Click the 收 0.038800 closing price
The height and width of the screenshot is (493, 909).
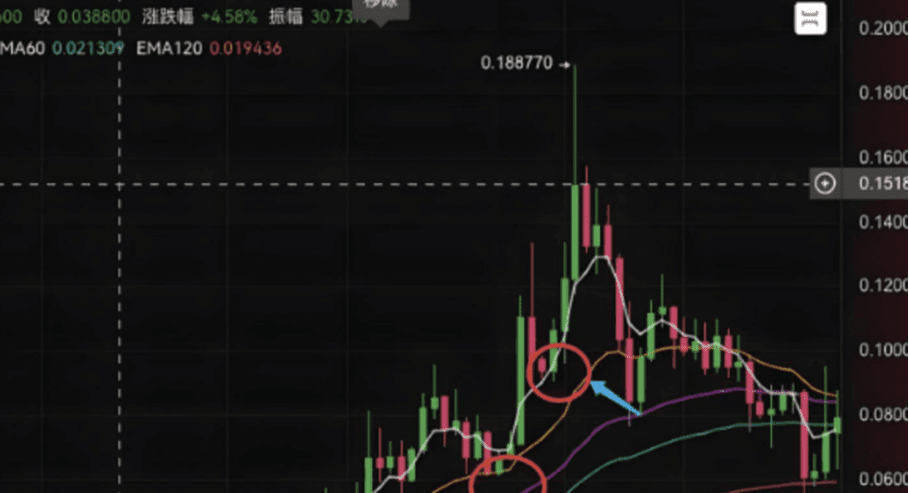point(82,17)
